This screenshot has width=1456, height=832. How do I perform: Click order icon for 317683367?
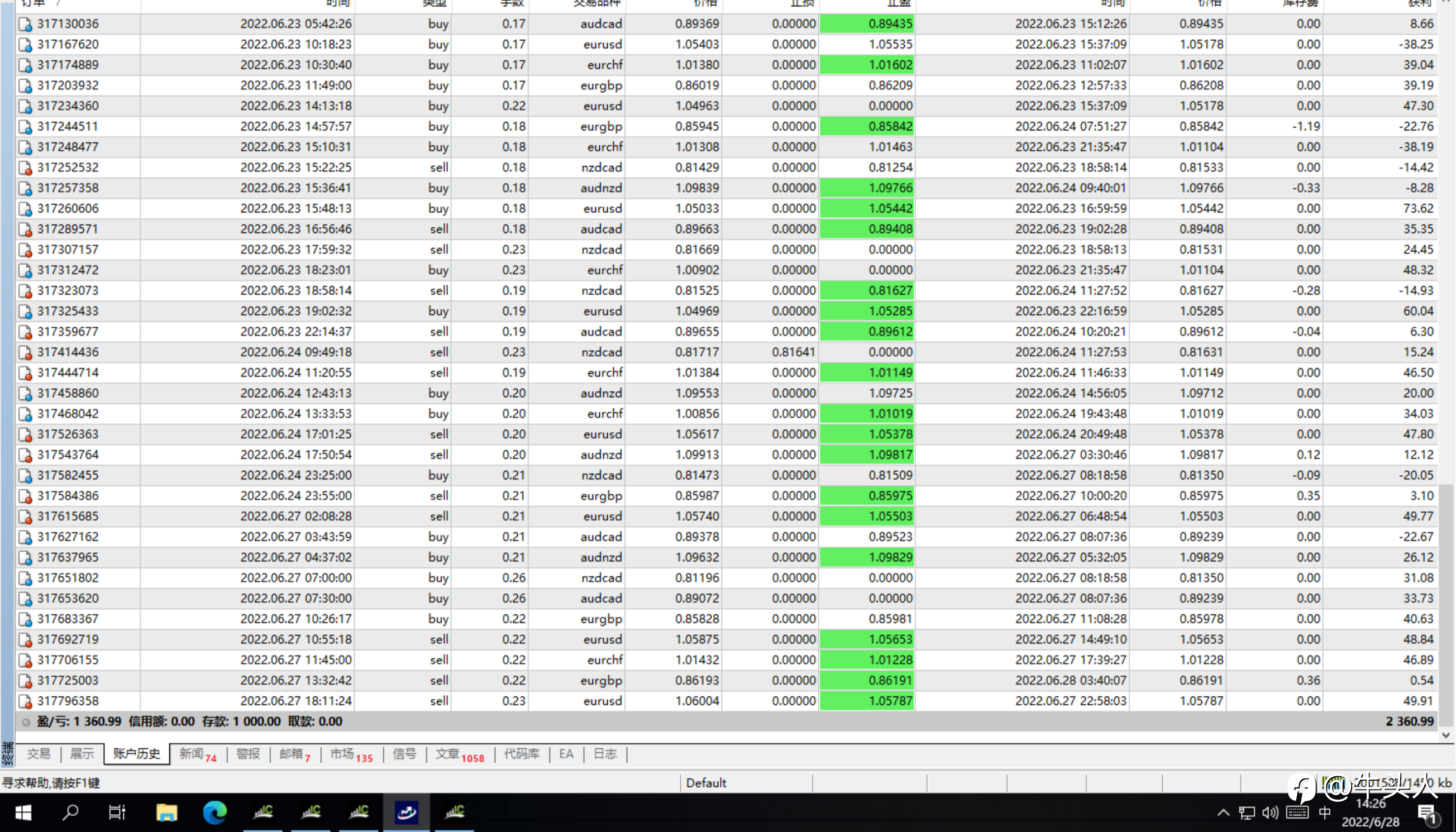[25, 619]
